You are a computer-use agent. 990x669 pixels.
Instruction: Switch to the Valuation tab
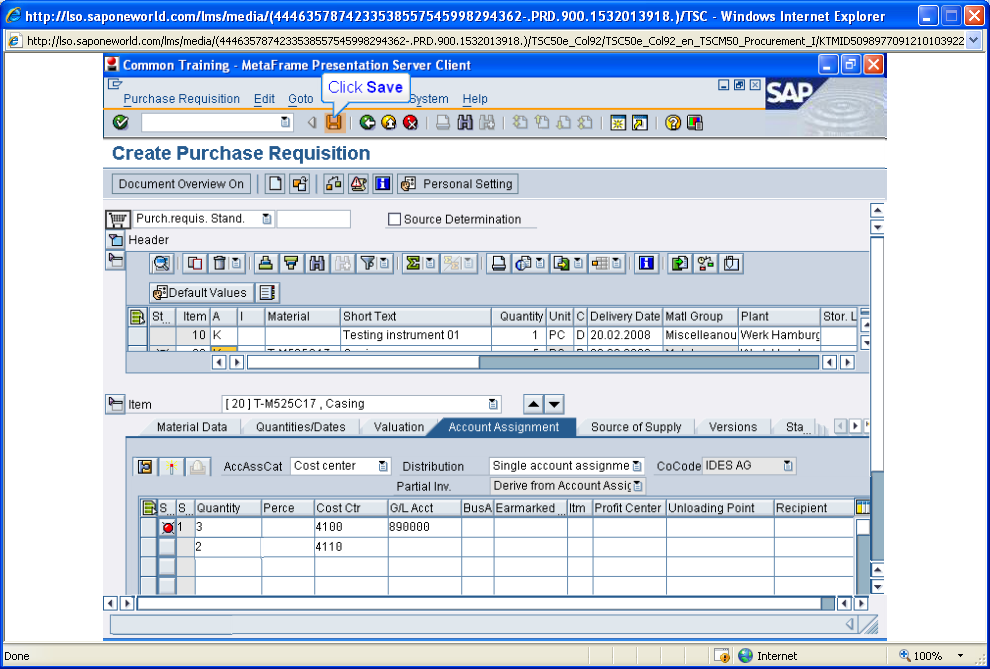click(x=398, y=427)
